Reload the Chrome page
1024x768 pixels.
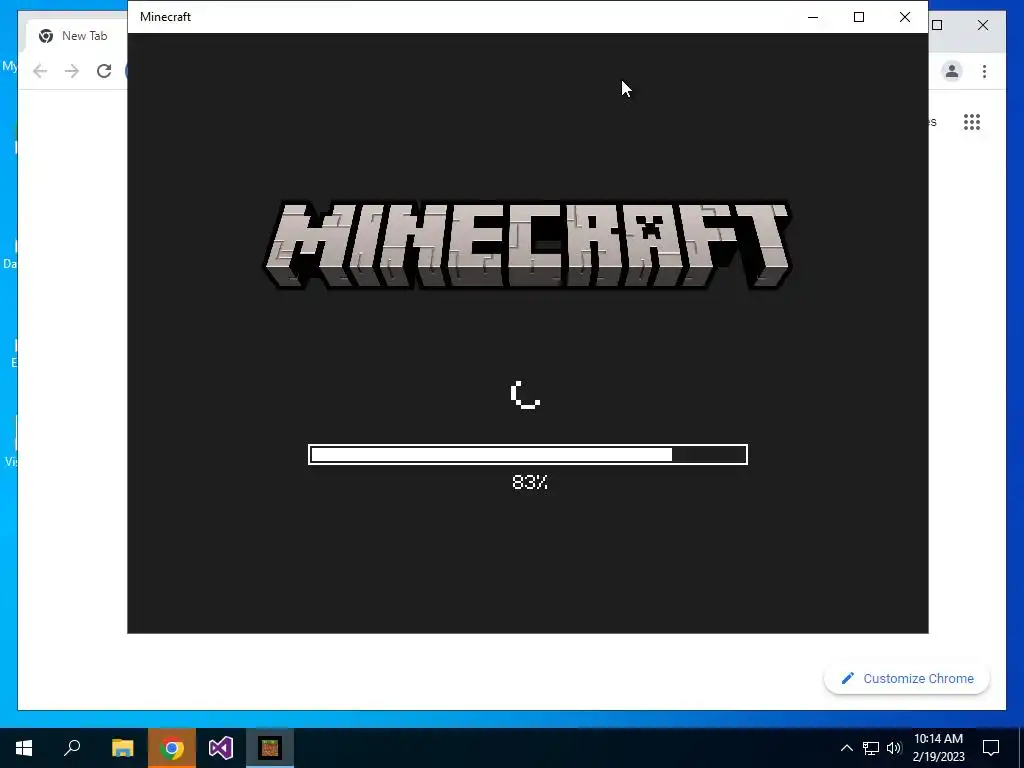pyautogui.click(x=104, y=71)
